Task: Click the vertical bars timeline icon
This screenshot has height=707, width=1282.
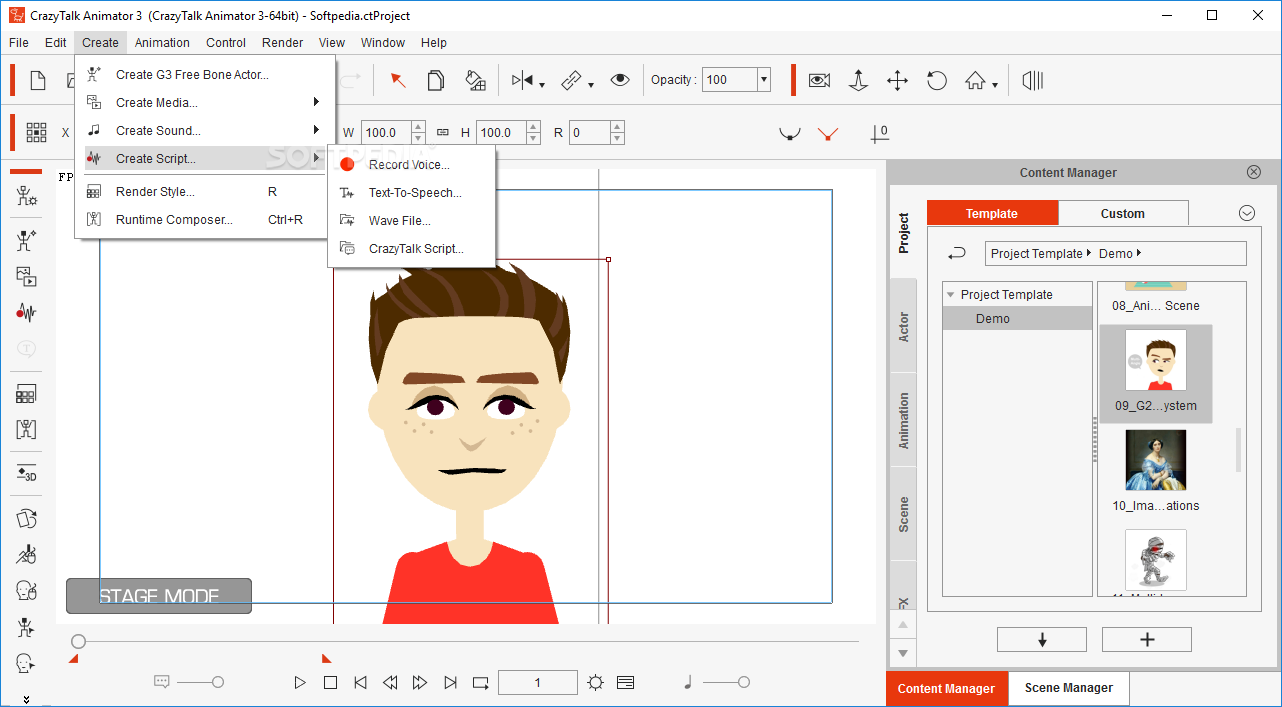Action: point(1033,80)
